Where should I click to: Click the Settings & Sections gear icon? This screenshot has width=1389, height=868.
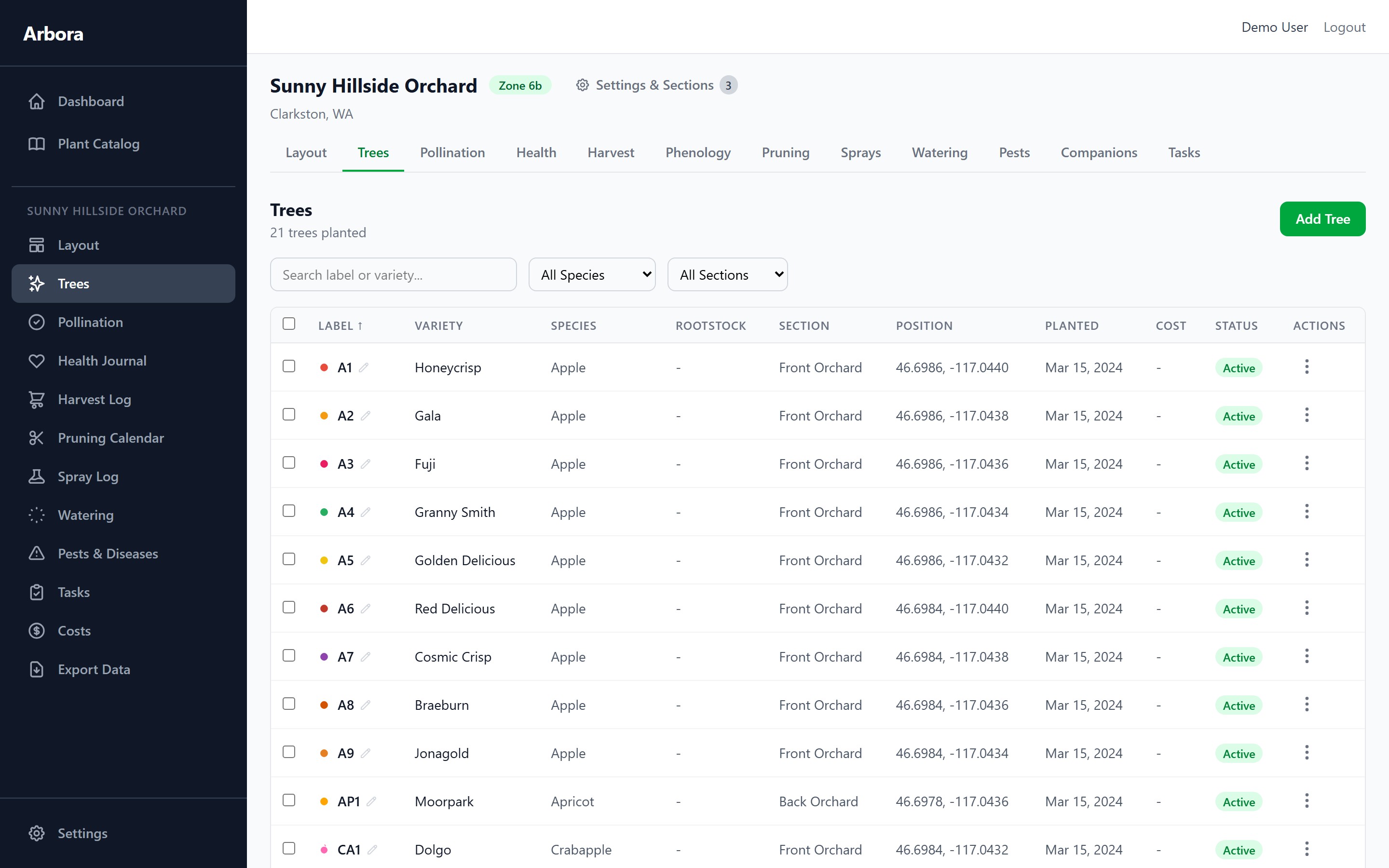582,85
